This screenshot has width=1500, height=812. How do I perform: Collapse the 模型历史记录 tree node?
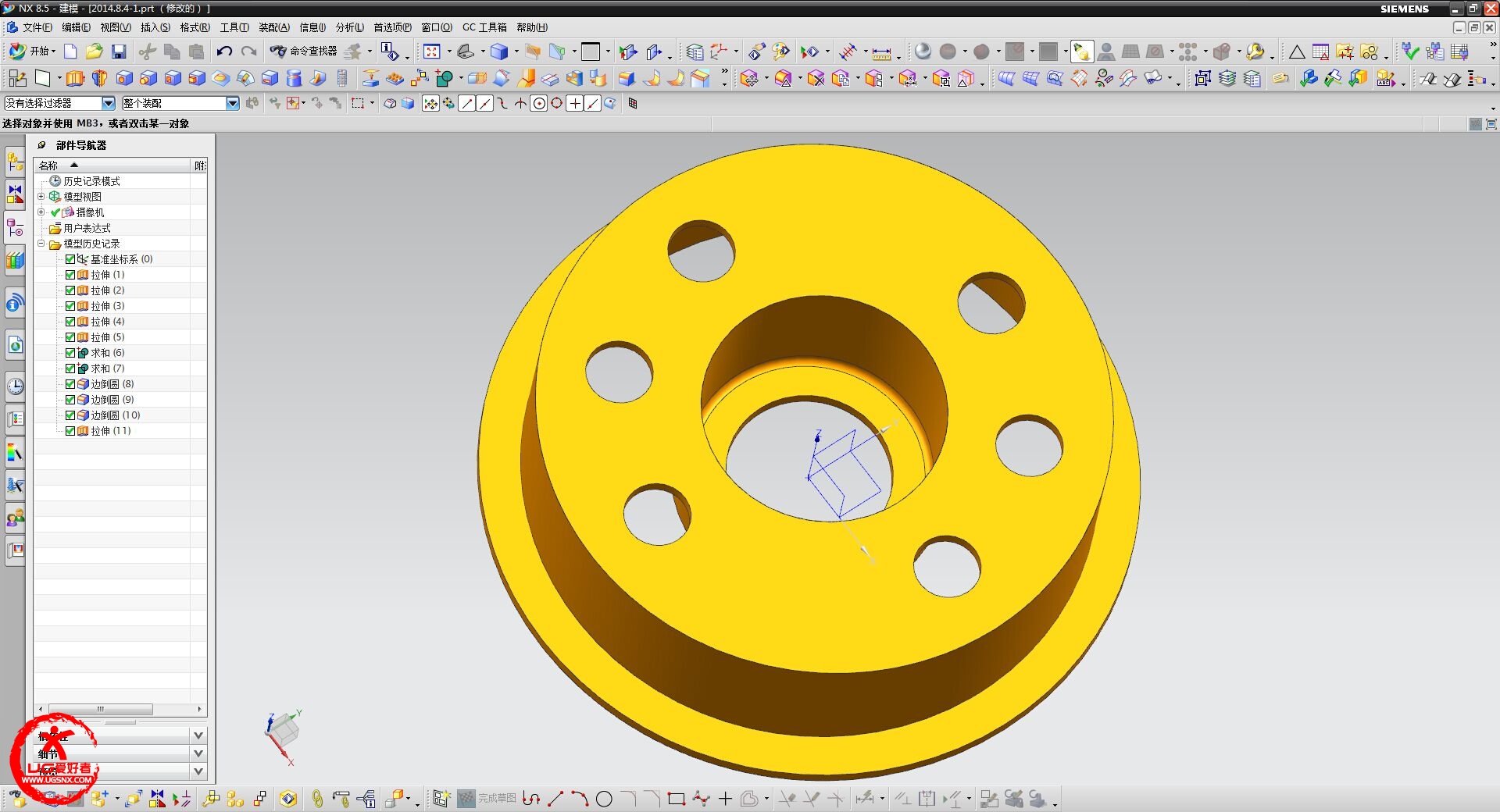click(x=41, y=244)
